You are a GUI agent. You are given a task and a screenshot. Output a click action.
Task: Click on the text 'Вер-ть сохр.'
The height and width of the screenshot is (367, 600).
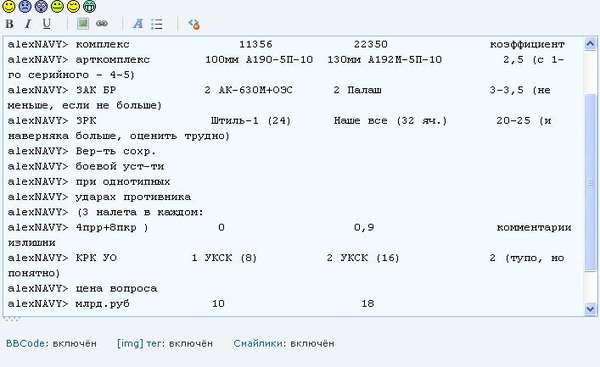(116, 151)
